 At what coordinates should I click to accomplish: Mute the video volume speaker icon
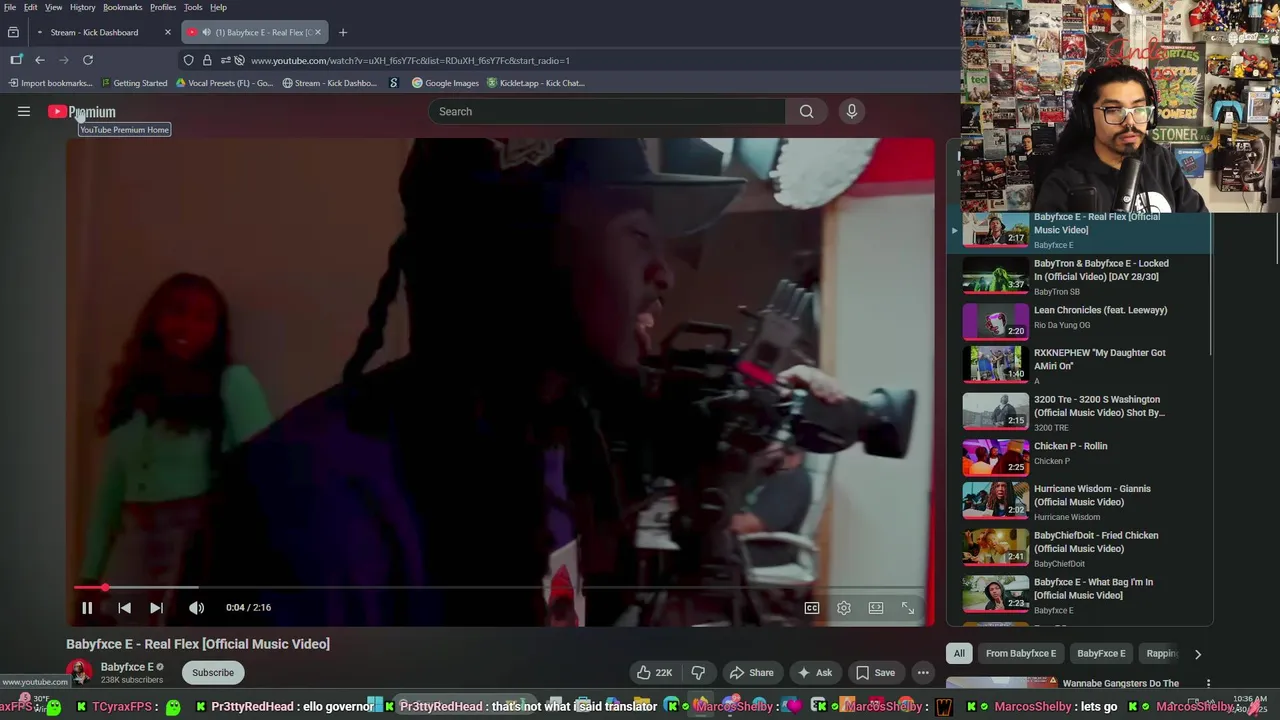pos(197,607)
